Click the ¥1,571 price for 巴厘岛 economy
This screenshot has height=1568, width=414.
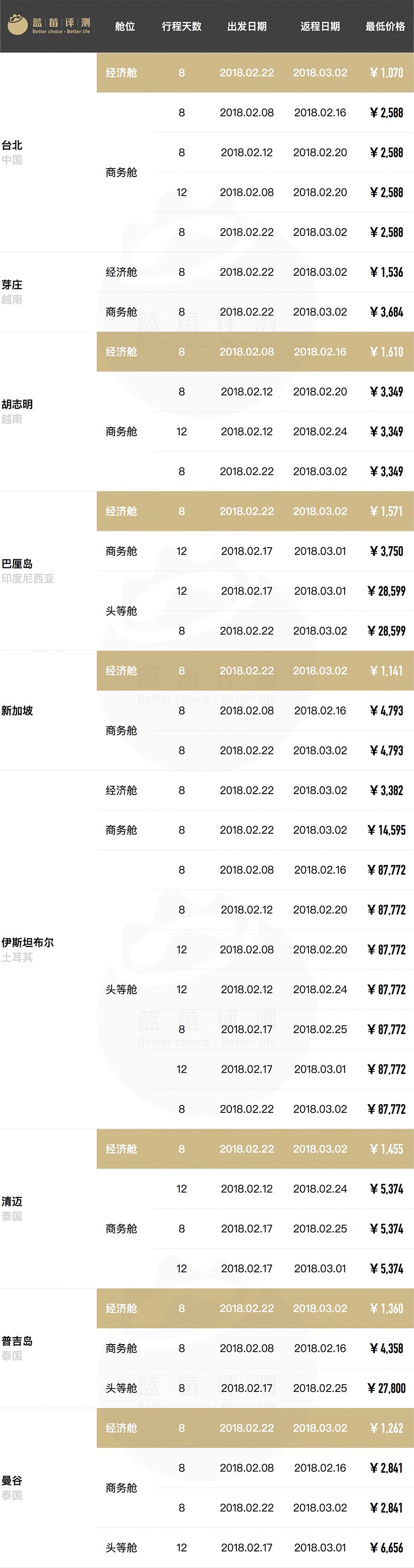tap(386, 511)
